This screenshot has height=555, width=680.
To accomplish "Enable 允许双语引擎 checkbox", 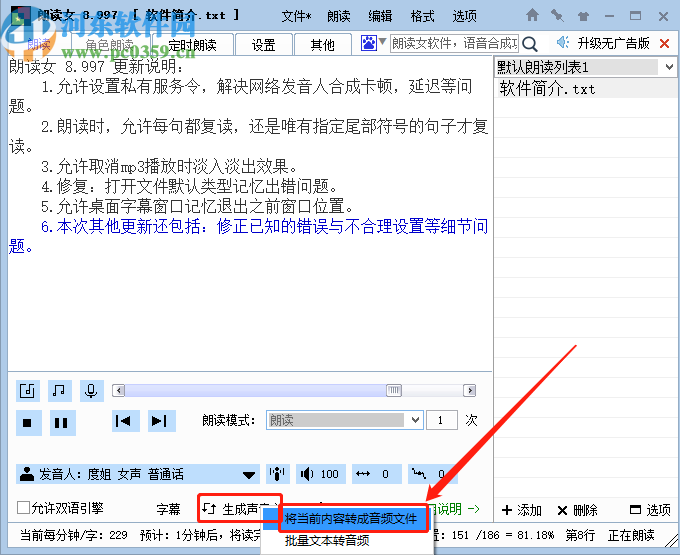I will click(x=23, y=507).
